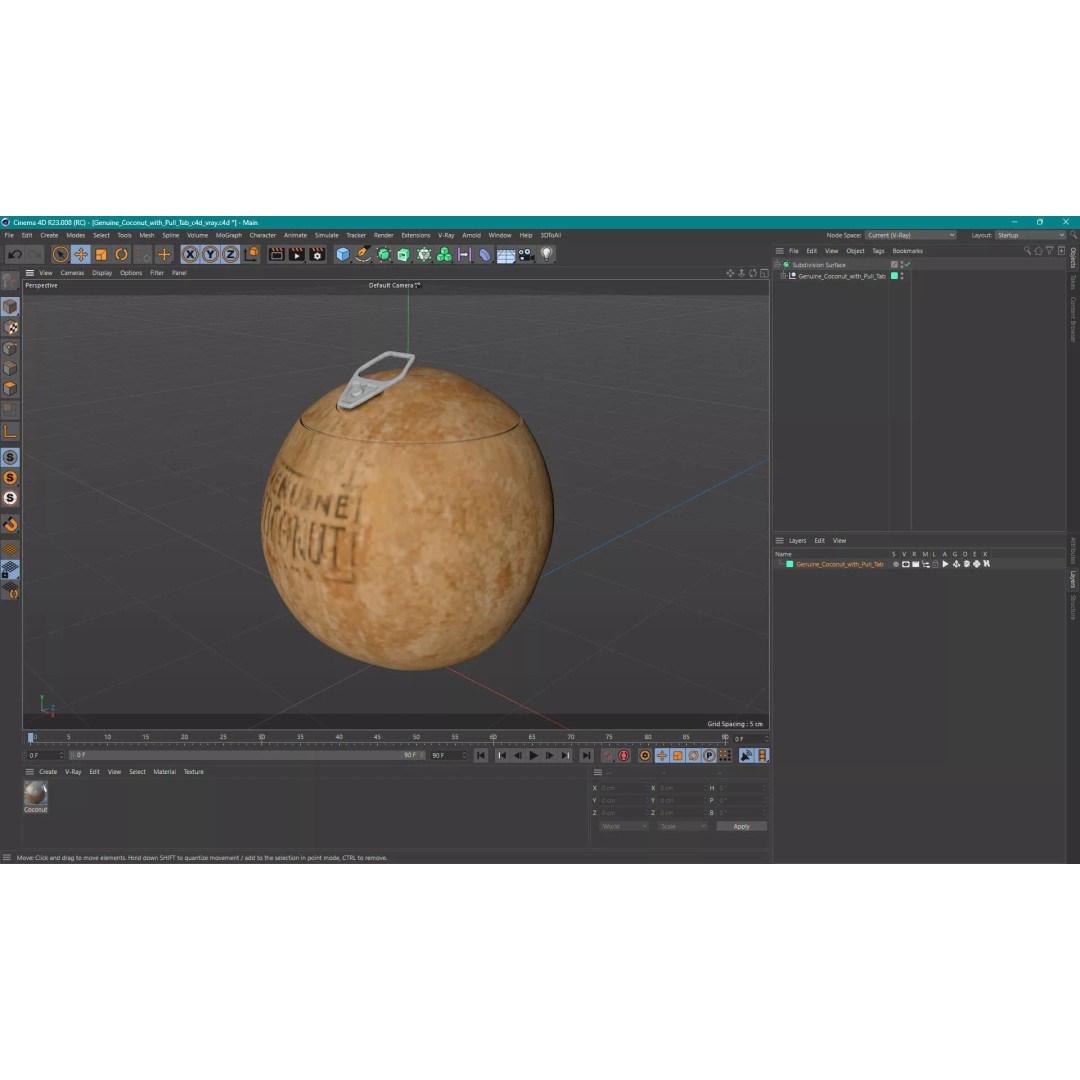Open the viewport Cameras menu
This screenshot has width=1080, height=1080.
pyautogui.click(x=72, y=273)
